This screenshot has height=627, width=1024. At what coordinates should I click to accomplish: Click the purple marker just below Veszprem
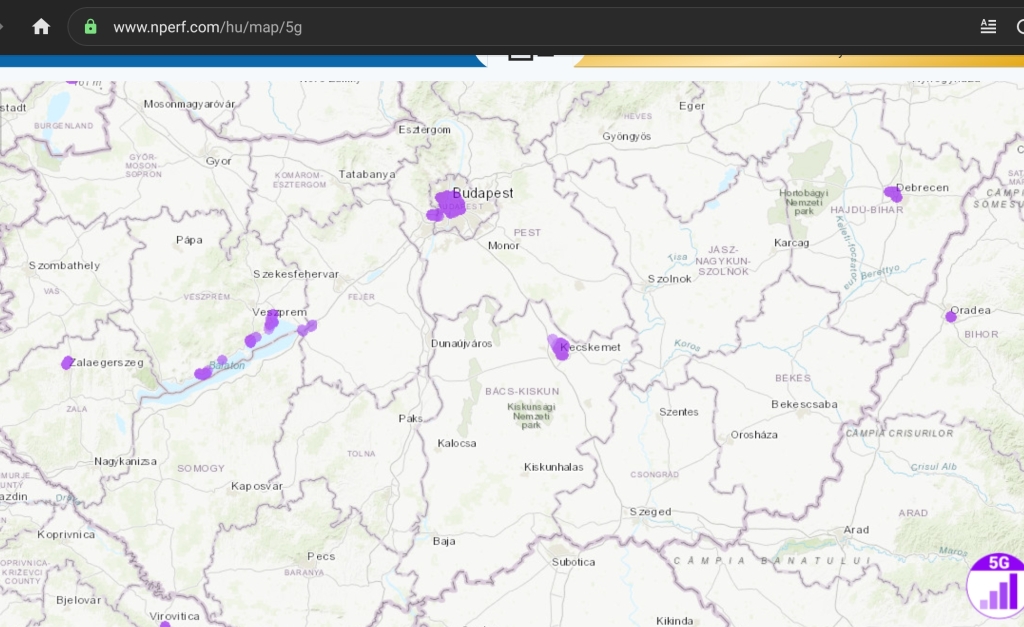[x=271, y=321]
